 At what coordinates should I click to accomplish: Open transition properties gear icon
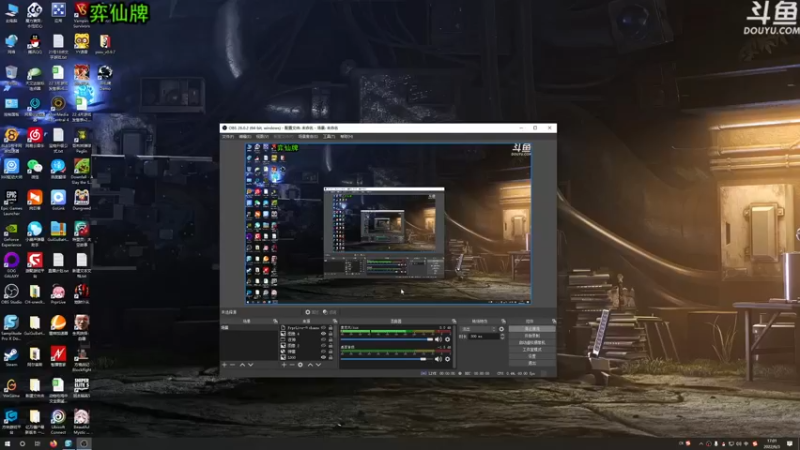coord(501,329)
